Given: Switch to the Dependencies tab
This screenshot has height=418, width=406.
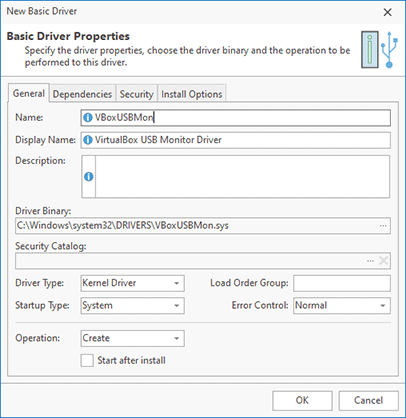Looking at the screenshot, I should coord(82,94).
